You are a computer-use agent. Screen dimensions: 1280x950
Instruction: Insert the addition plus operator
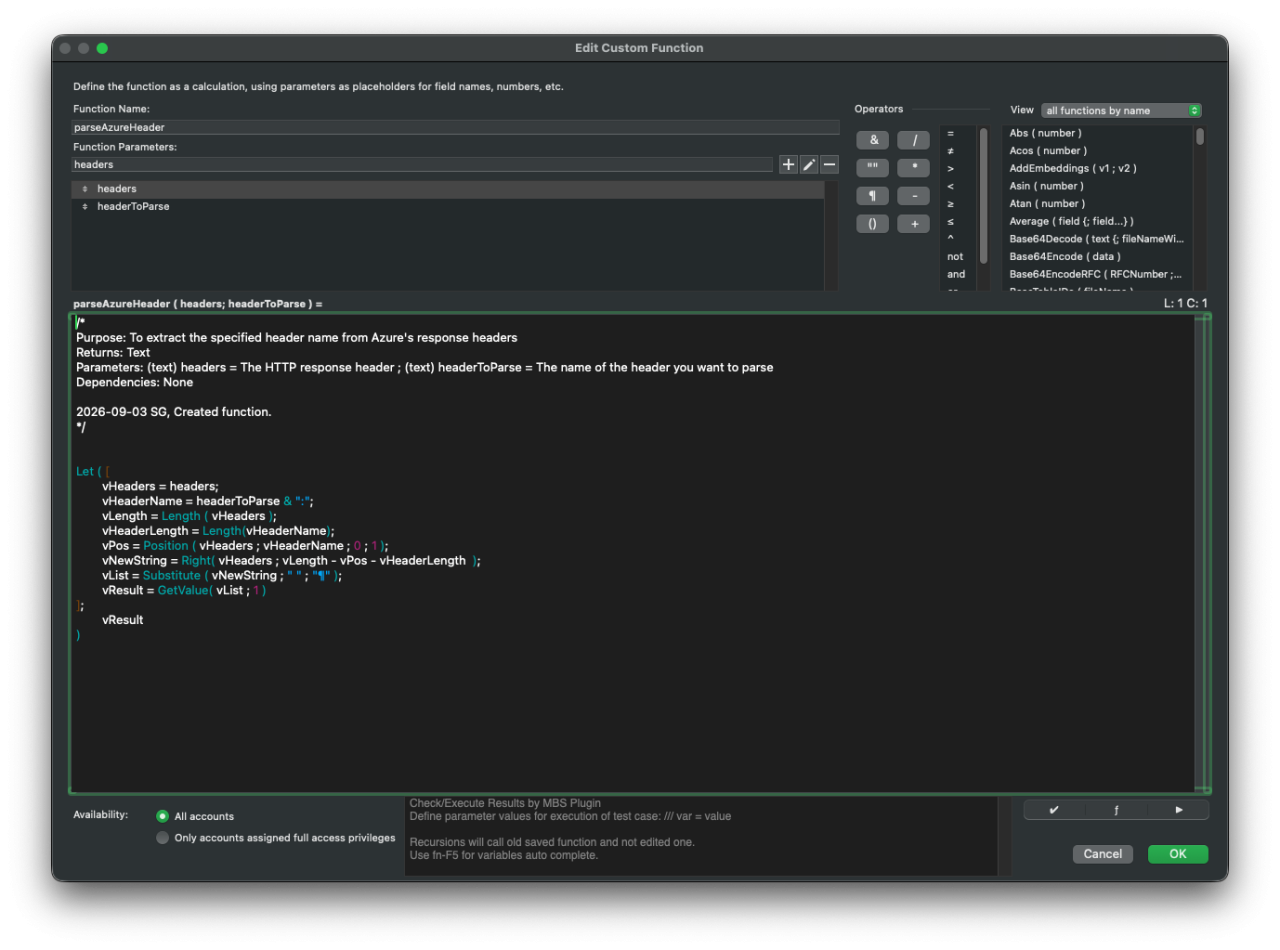point(913,224)
